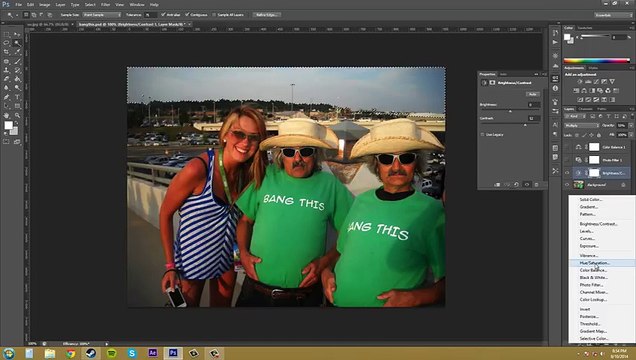Image resolution: width=636 pixels, height=360 pixels.
Task: Switch to the Channels tab
Action: (x=585, y=109)
